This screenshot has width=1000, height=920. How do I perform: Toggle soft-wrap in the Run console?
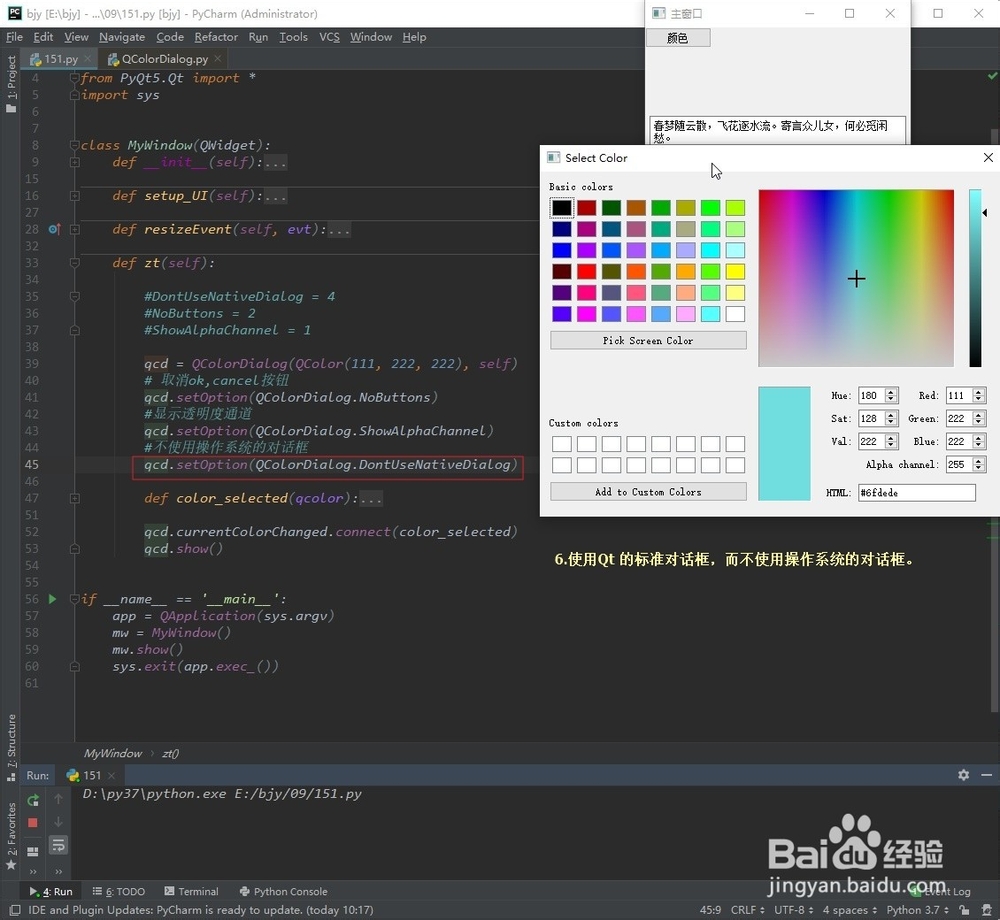(x=58, y=845)
